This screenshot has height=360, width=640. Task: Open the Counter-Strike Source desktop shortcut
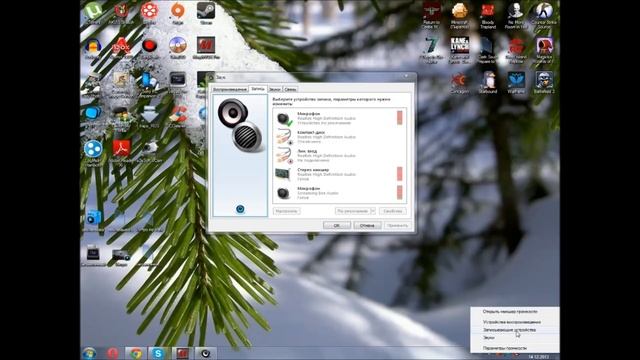point(544,15)
